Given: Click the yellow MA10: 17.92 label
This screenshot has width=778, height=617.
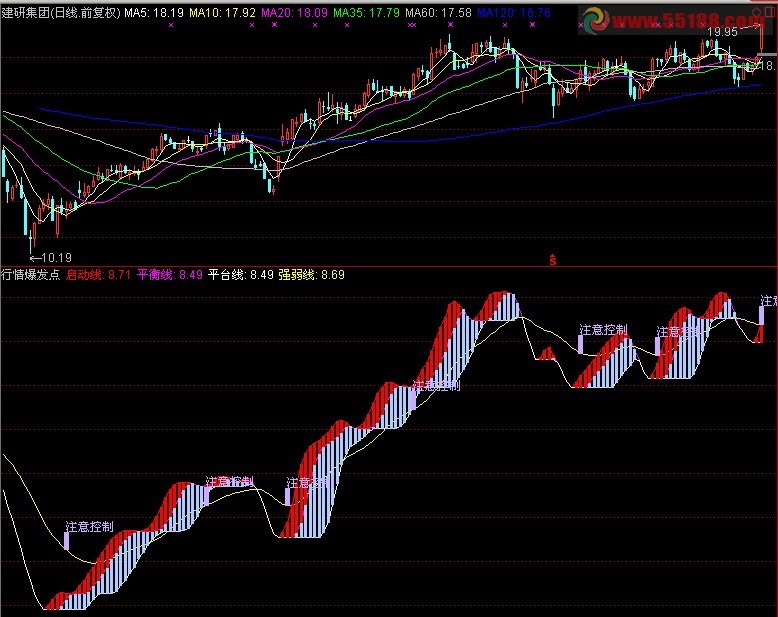Looking at the screenshot, I should tap(222, 13).
